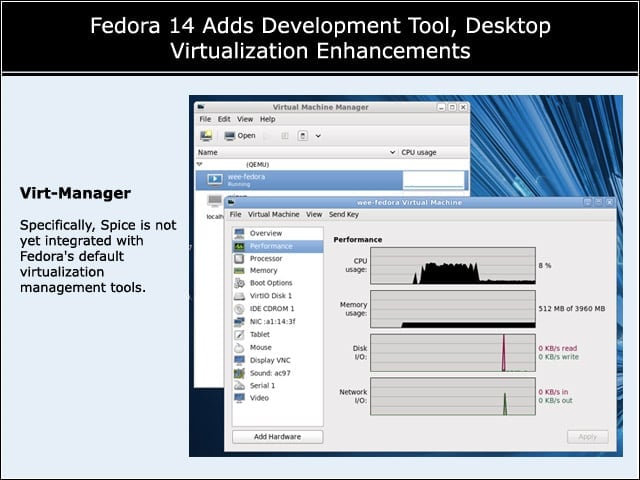This screenshot has height=480, width=640.
Task: Click the Open monitor icon in toolbar
Action: [x=230, y=136]
